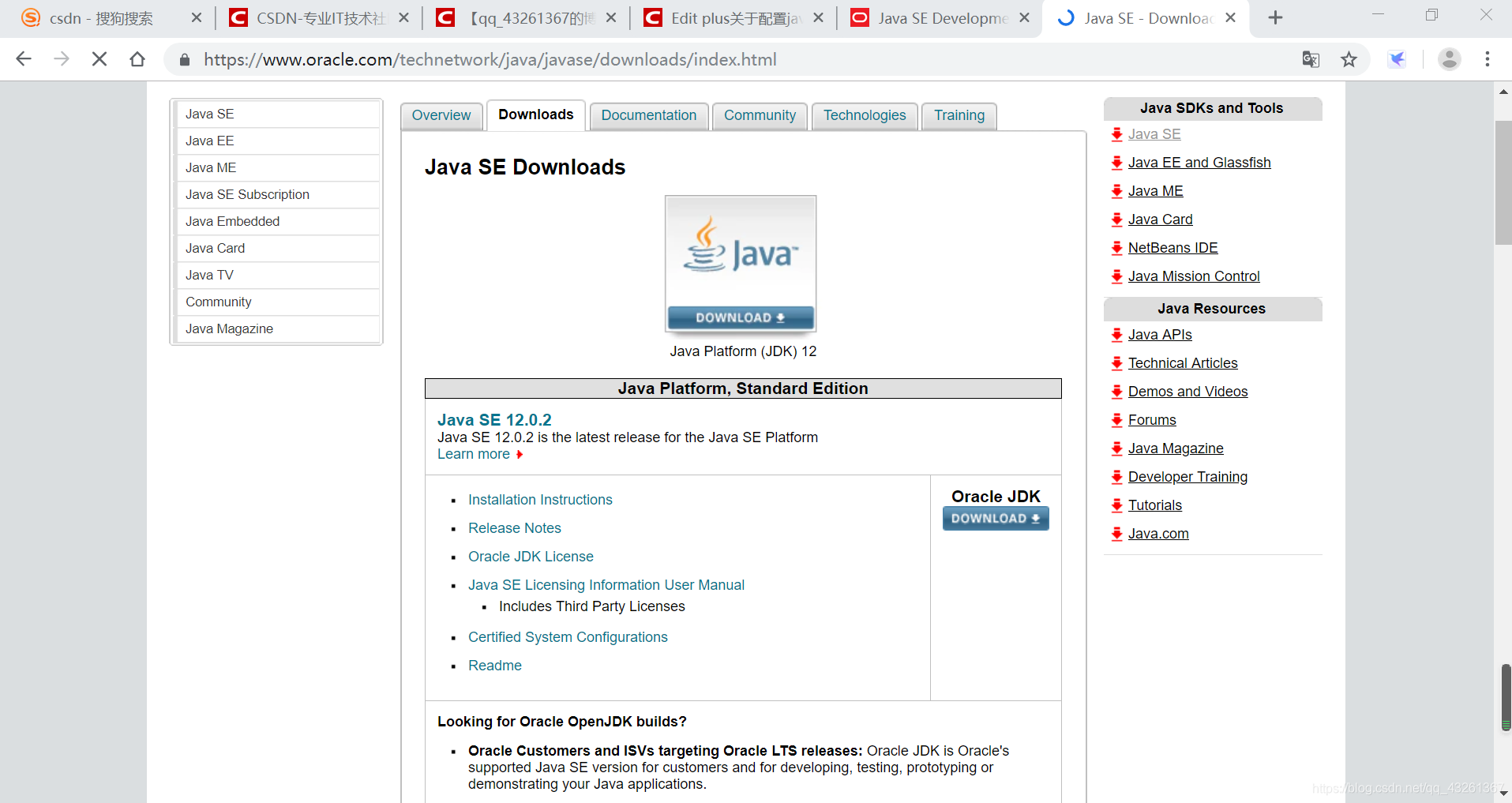Image resolution: width=1512 pixels, height=803 pixels.
Task: Close the csdn search tab
Action: pos(197,17)
